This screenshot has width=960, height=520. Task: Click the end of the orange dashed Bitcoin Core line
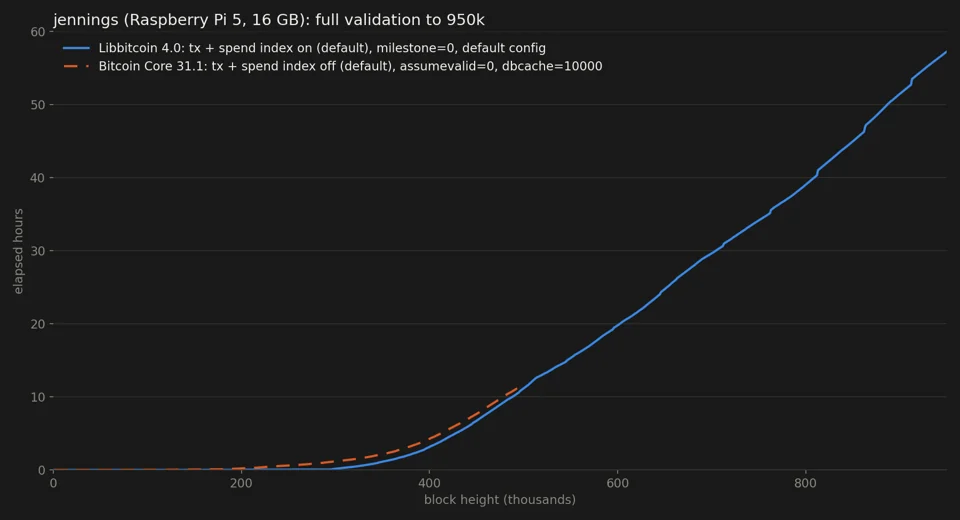point(518,388)
